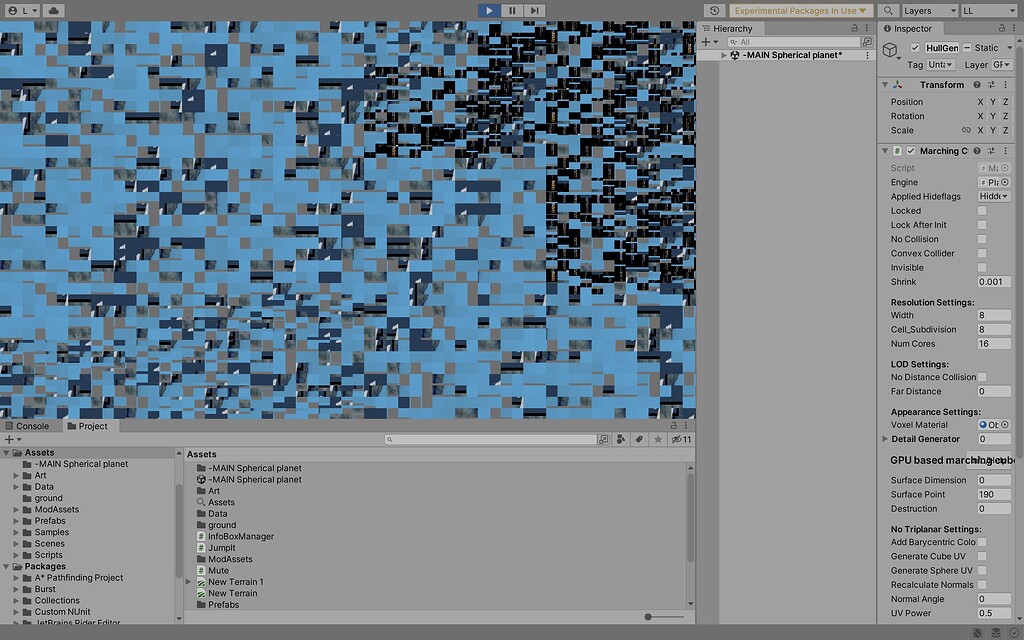The image size is (1024, 640).
Task: Enable the Convex Collider checkbox
Action: [x=981, y=253]
